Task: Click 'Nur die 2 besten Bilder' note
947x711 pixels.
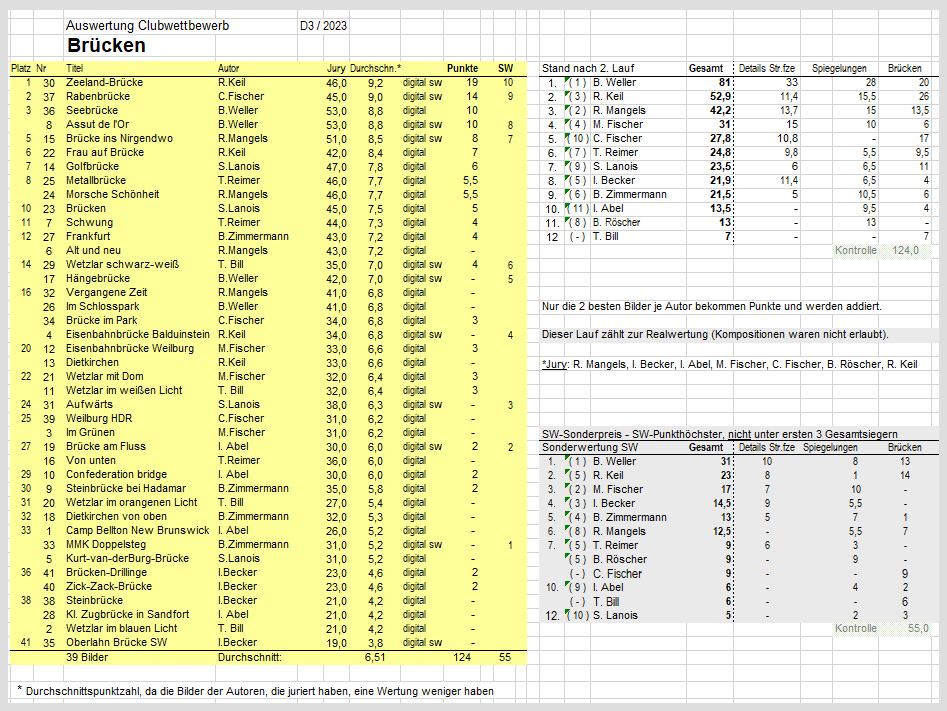Action: (711, 306)
